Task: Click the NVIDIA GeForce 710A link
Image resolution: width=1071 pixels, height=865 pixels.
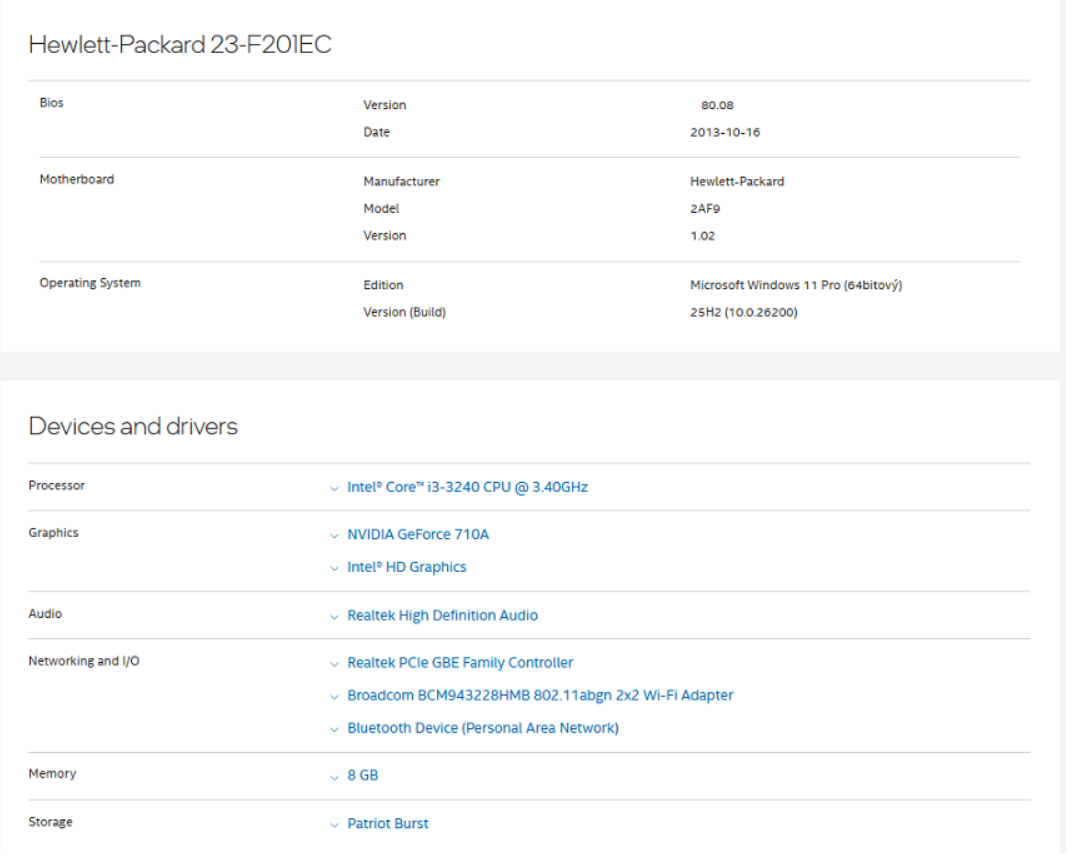Action: point(418,535)
